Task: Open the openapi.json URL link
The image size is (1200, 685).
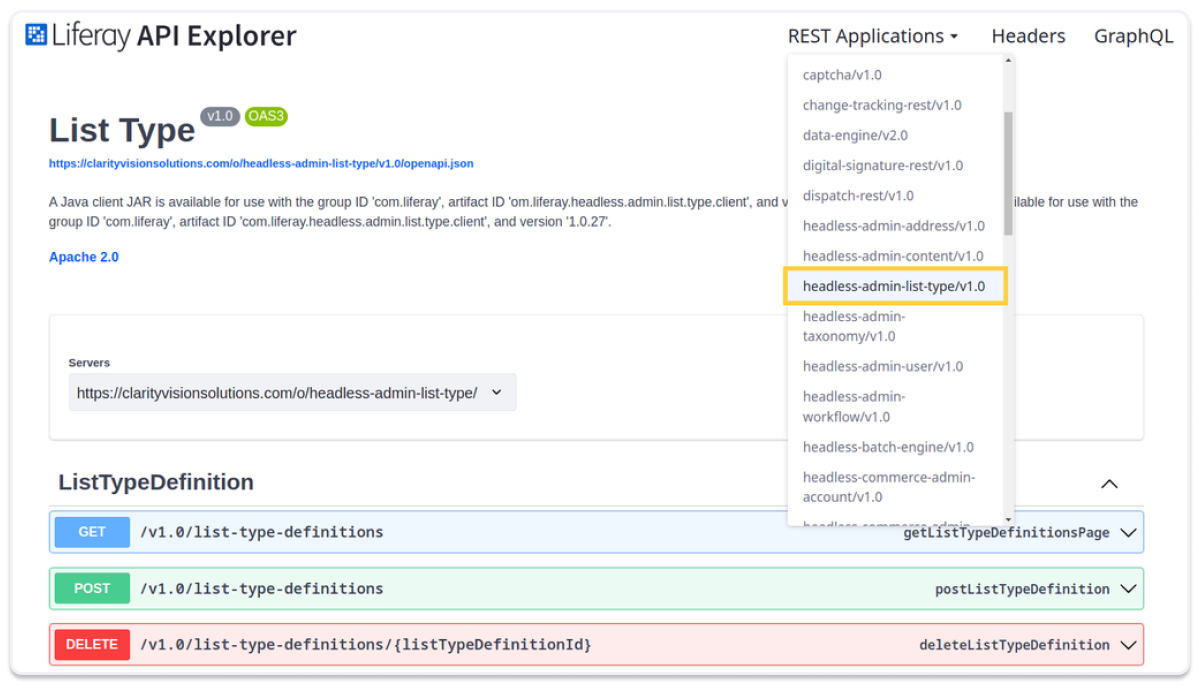Action: coord(261,163)
